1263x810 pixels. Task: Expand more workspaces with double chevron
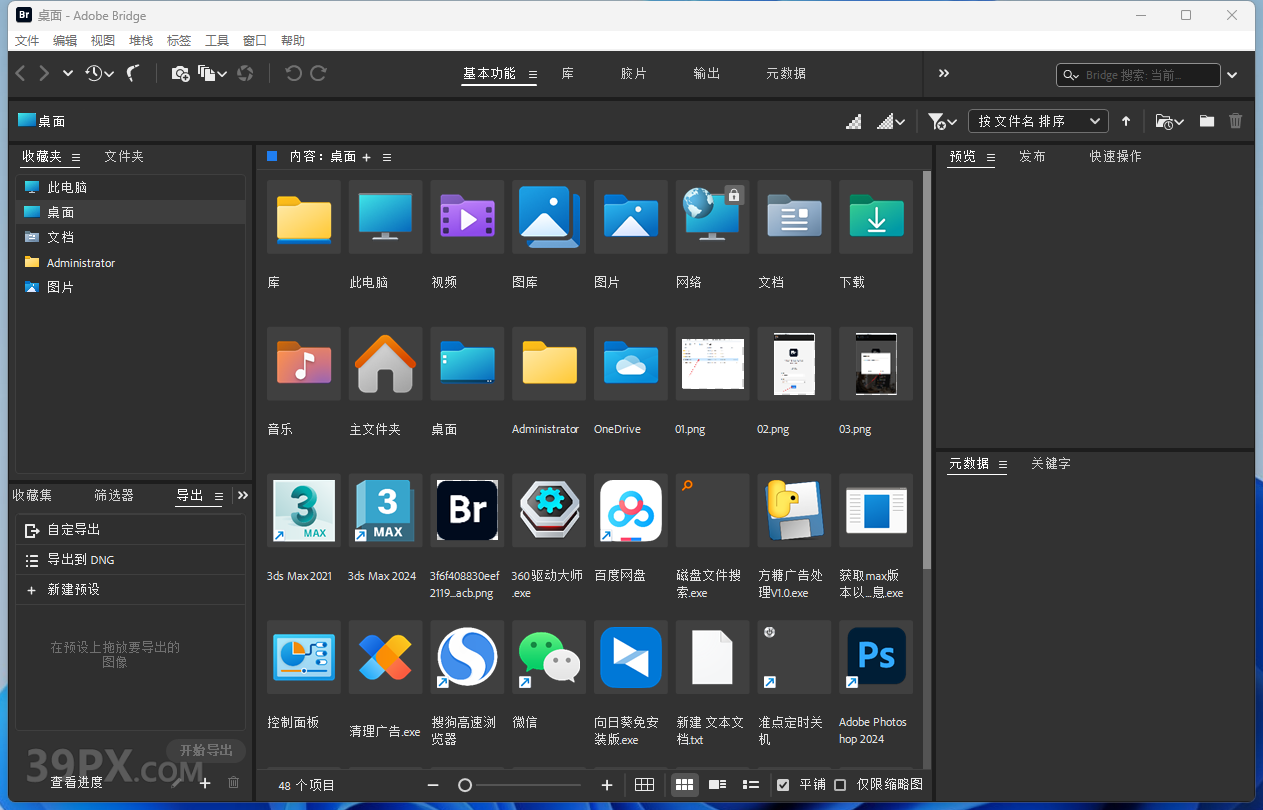944,73
